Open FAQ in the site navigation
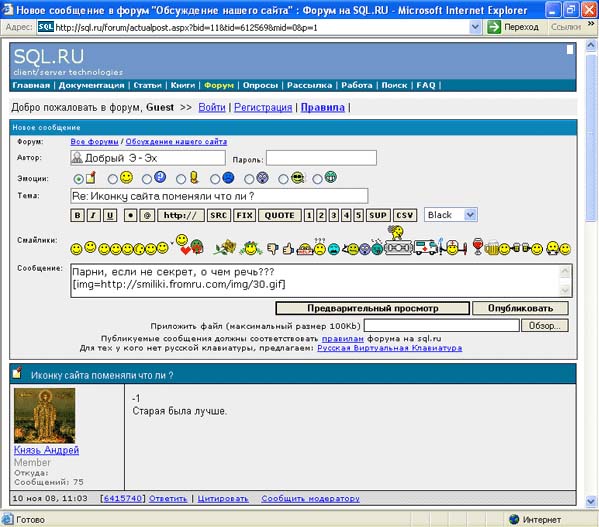 click(x=426, y=85)
